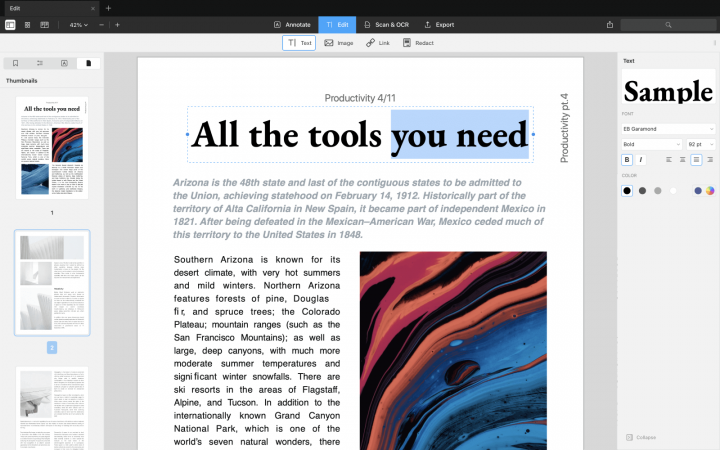Image resolution: width=720 pixels, height=450 pixels.
Task: Show the annotations sidebar tab
Action: (x=64, y=63)
